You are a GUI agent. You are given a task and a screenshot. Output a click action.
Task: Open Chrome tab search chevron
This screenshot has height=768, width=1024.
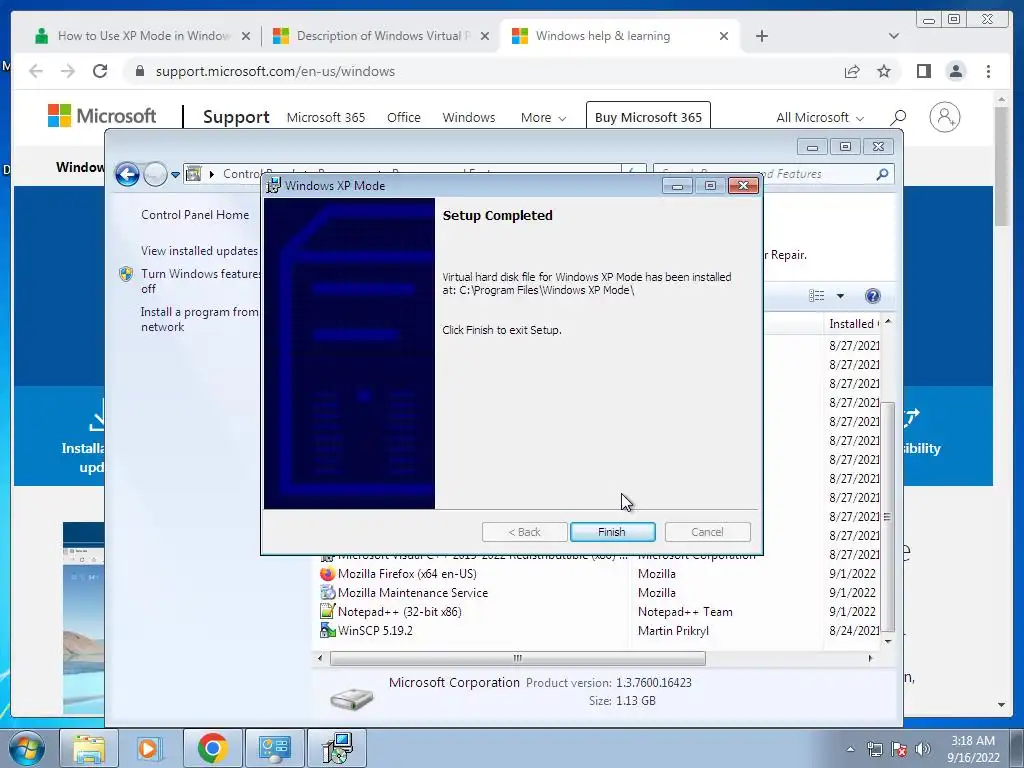point(893,36)
